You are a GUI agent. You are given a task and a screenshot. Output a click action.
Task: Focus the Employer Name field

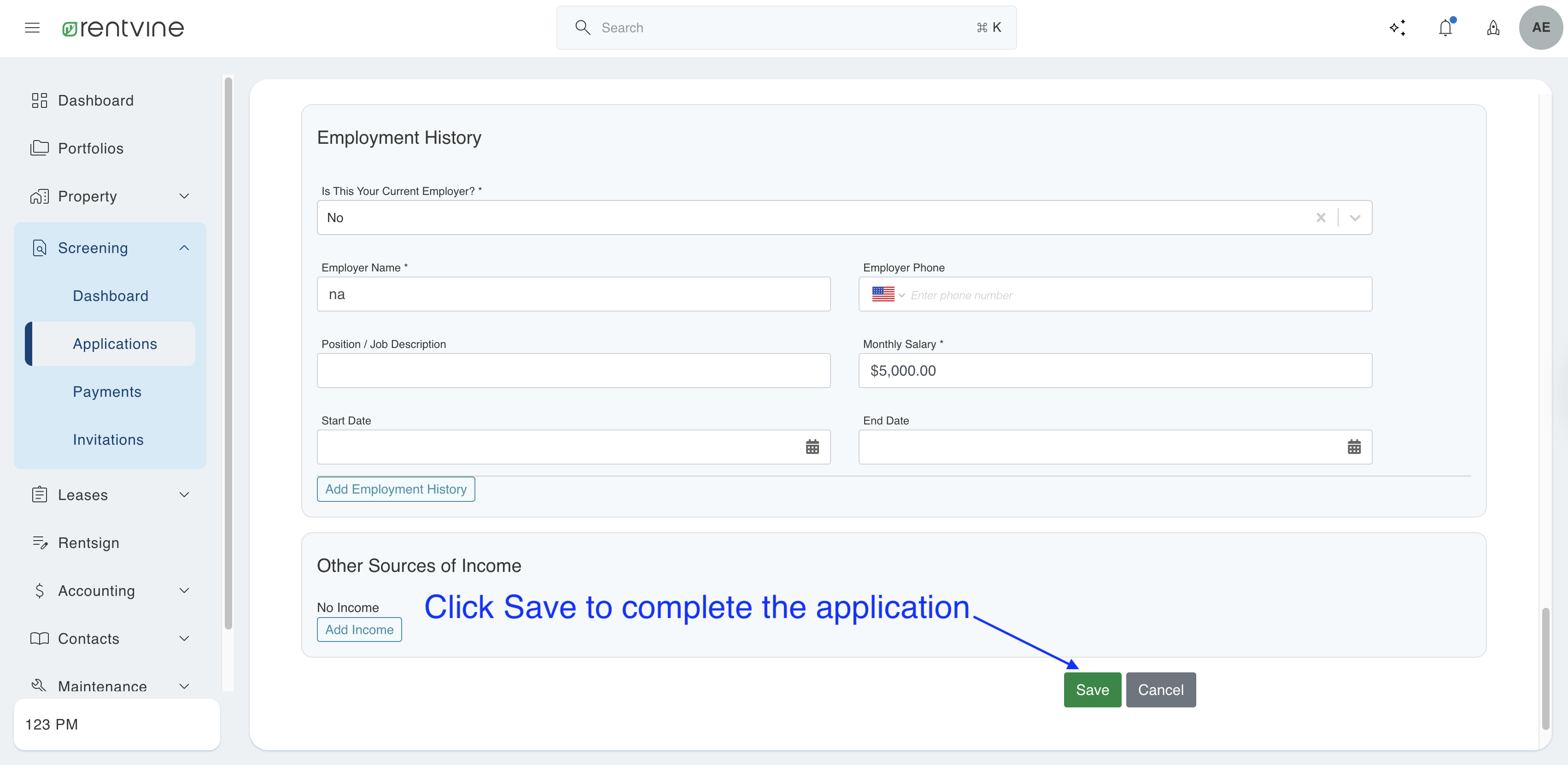tap(573, 294)
